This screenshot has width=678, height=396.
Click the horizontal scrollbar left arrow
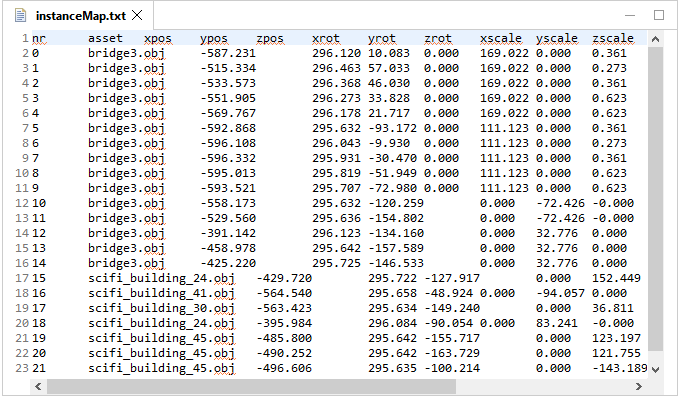38,386
